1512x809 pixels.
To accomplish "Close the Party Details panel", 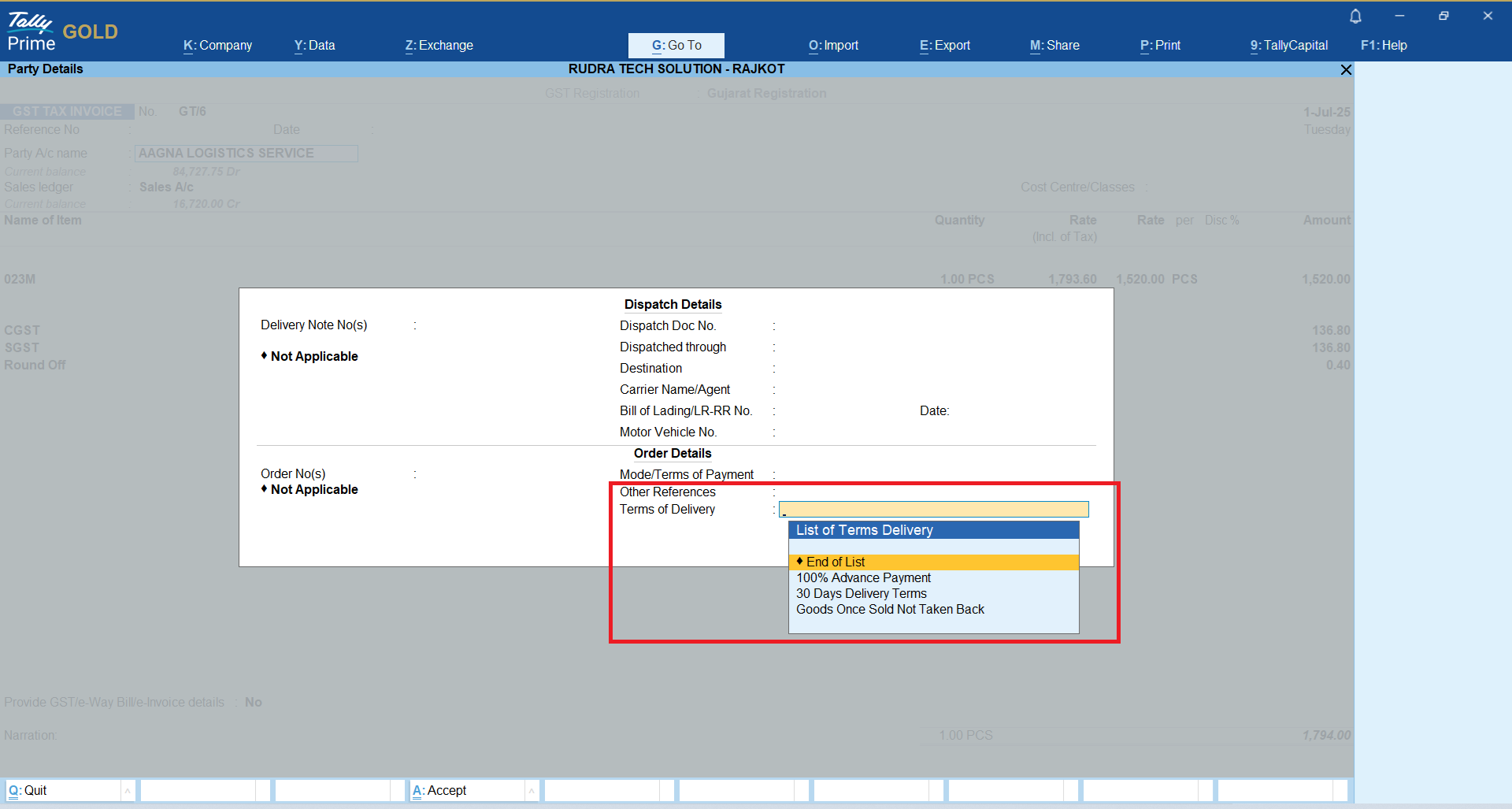I will (1346, 70).
